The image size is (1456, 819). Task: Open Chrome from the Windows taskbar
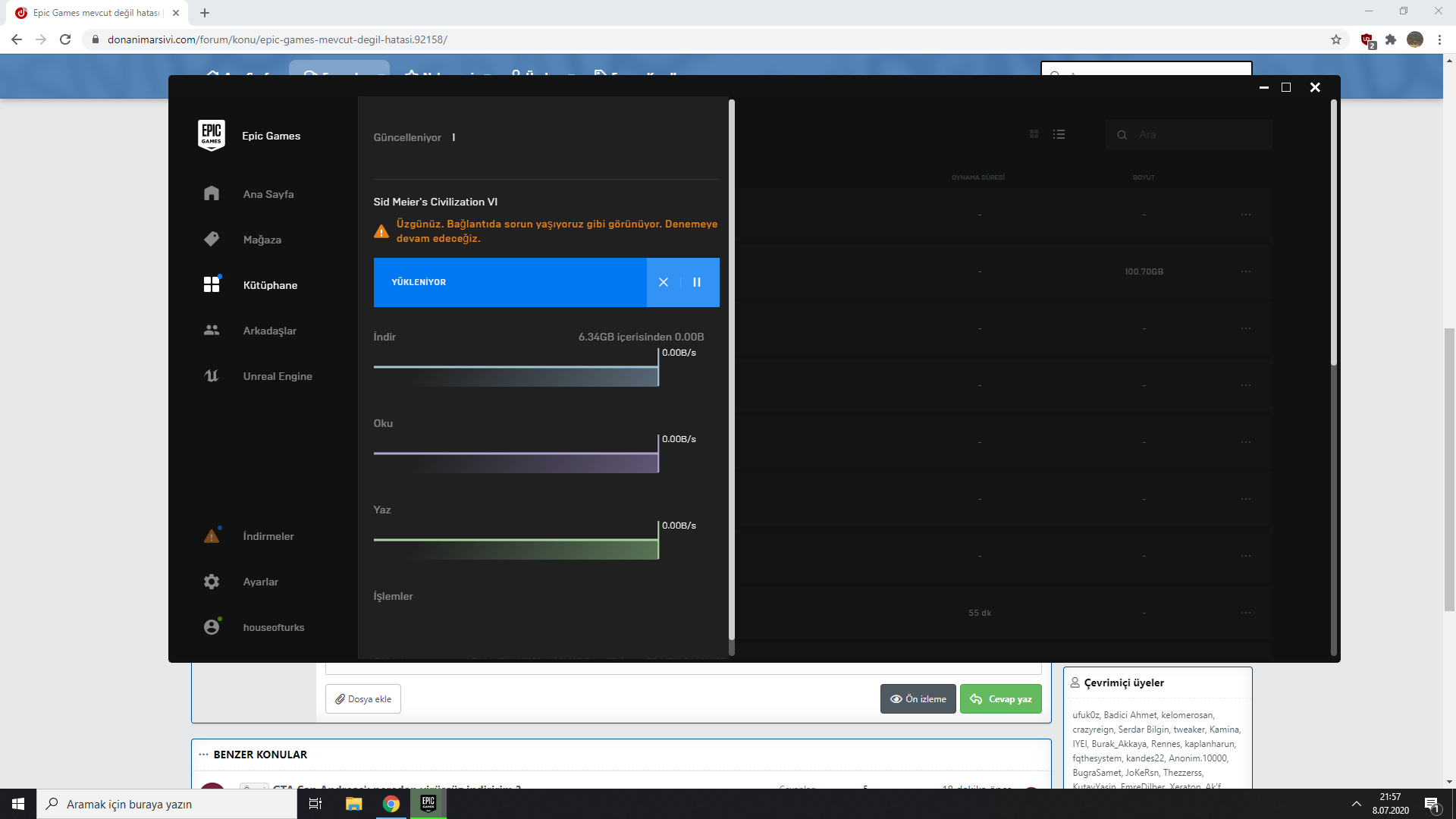tap(391, 804)
